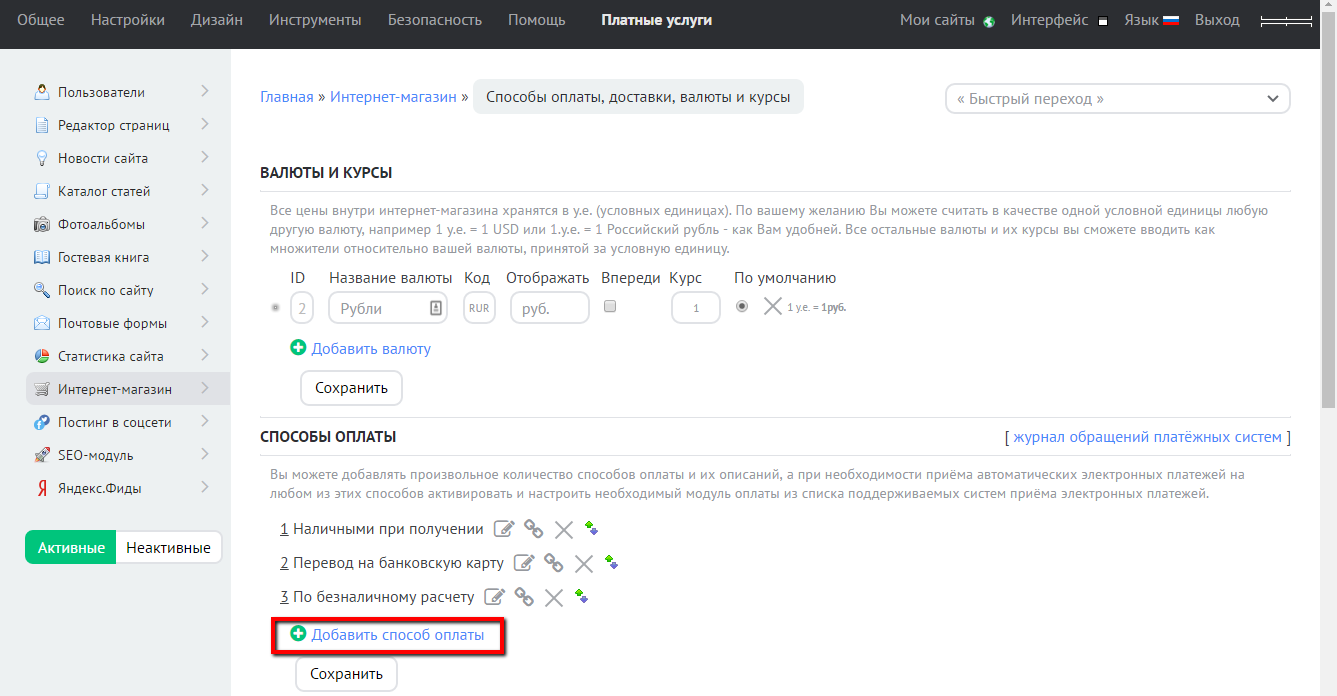
Task: Click link icon for Перевод на банковскую карту
Action: coord(553,563)
